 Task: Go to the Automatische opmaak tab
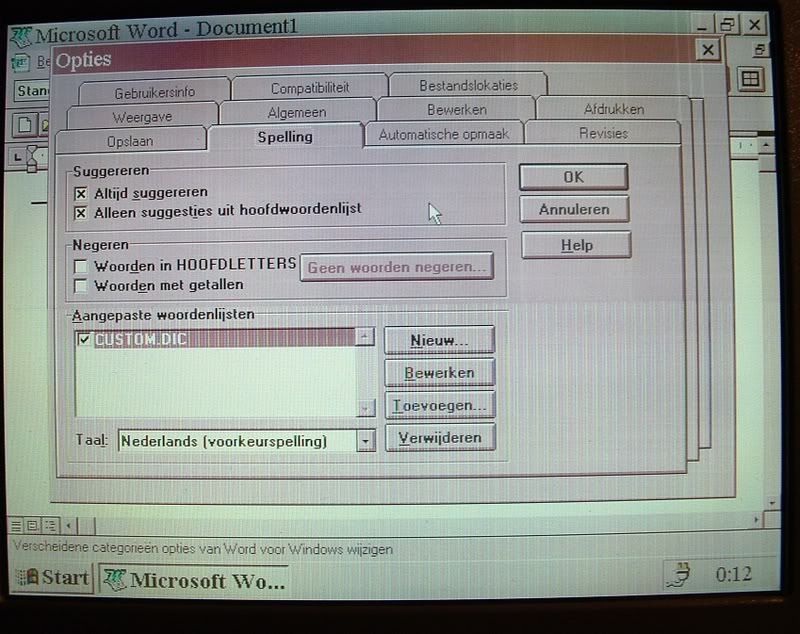click(x=444, y=134)
